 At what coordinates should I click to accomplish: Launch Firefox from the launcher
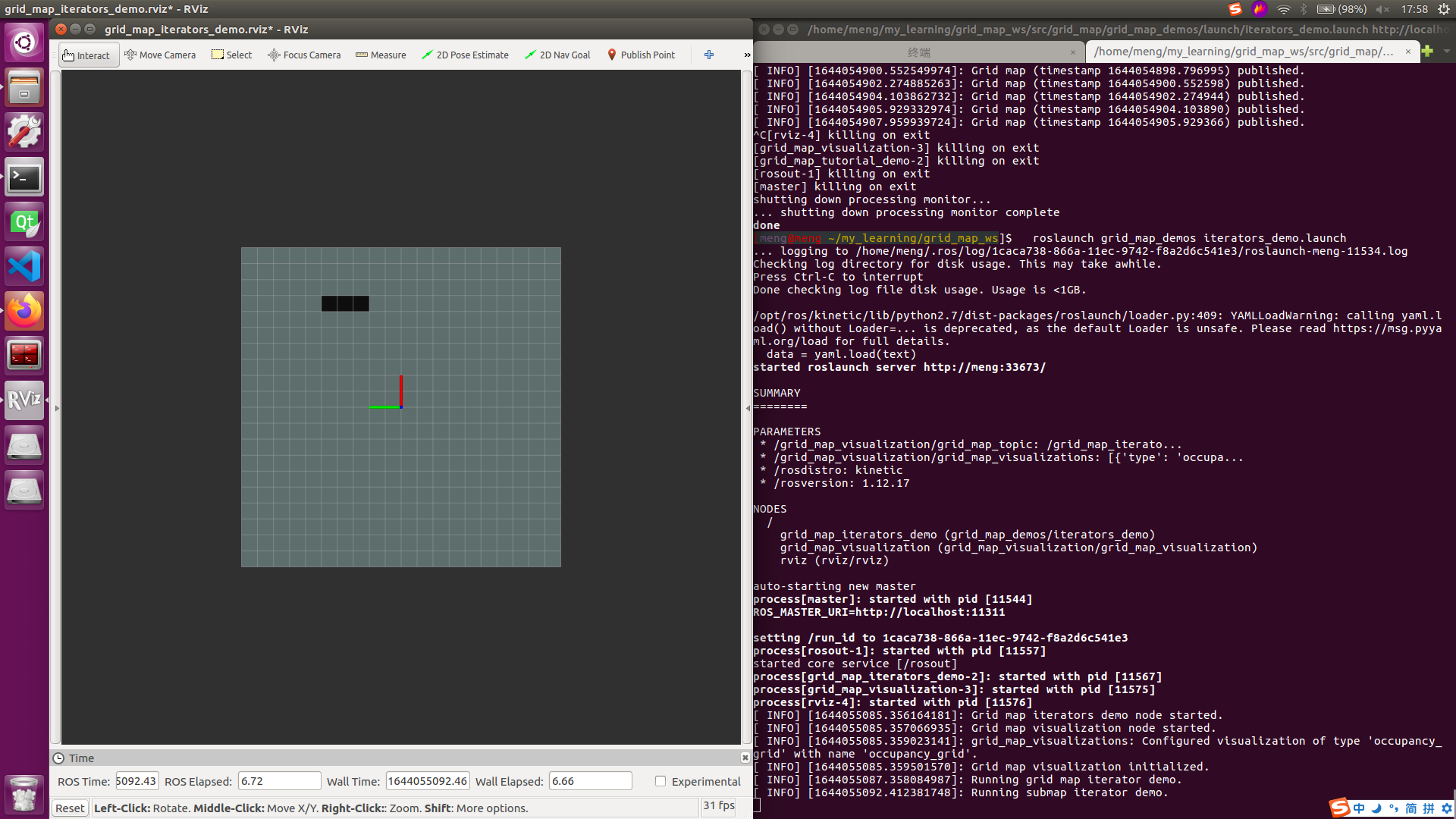[x=24, y=311]
